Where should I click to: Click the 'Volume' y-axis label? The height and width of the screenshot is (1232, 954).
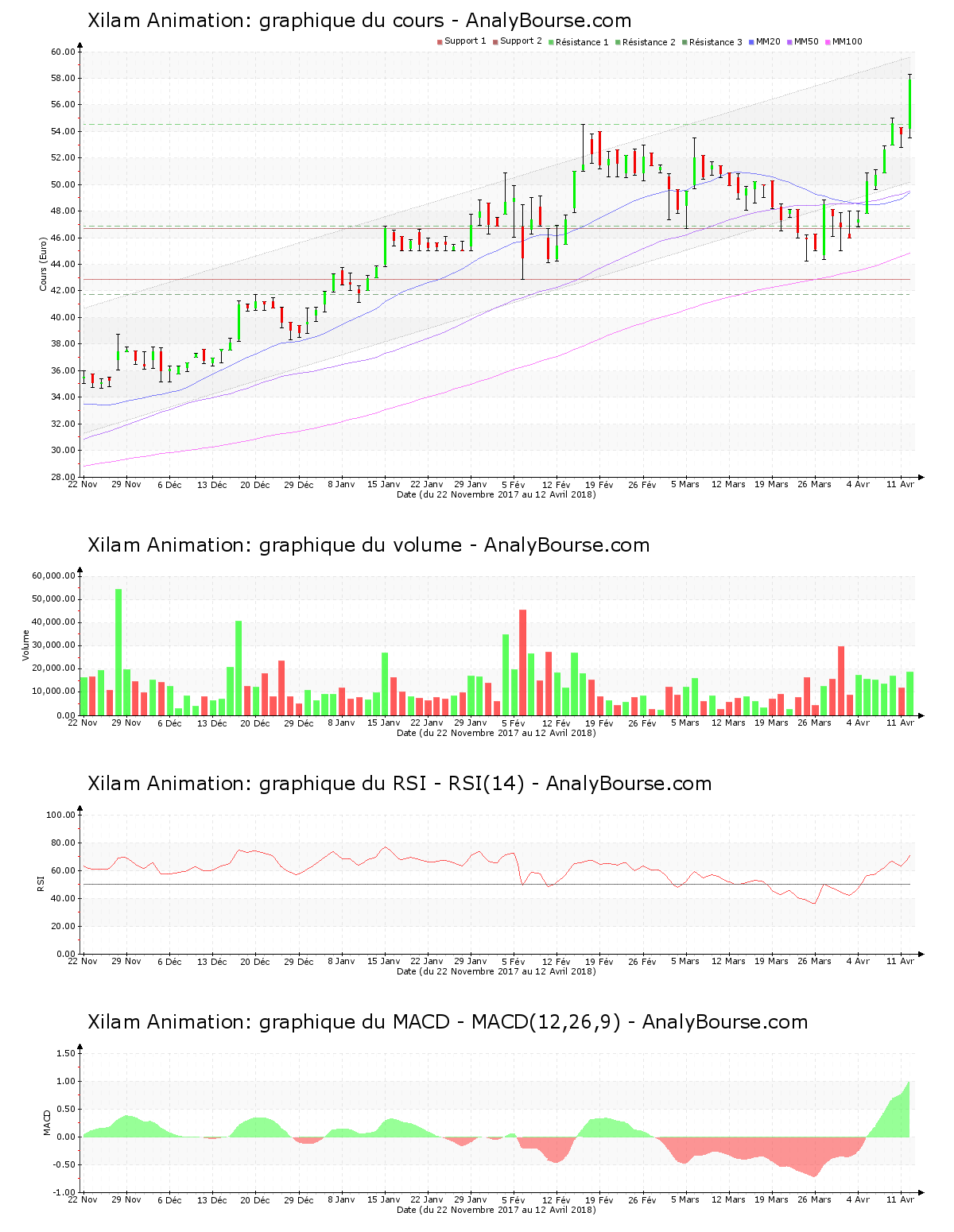pos(26,645)
